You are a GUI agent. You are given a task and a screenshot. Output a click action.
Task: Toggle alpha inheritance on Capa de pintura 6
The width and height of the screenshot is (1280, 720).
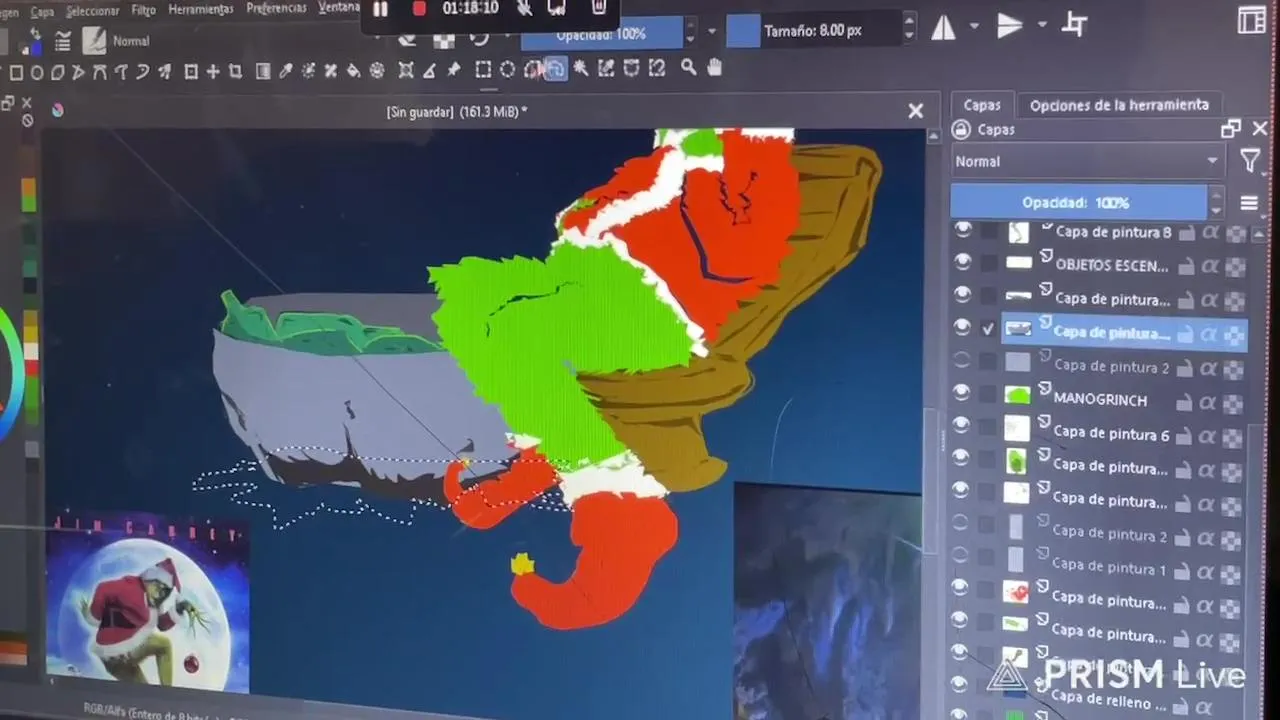point(1209,435)
